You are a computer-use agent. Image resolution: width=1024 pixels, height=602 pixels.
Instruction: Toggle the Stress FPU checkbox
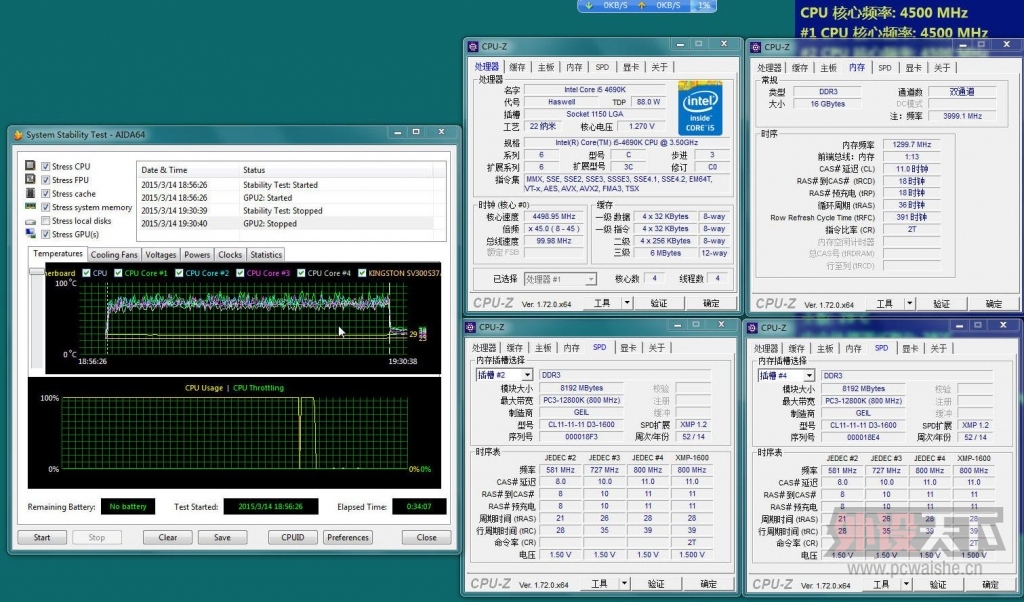pos(46,180)
